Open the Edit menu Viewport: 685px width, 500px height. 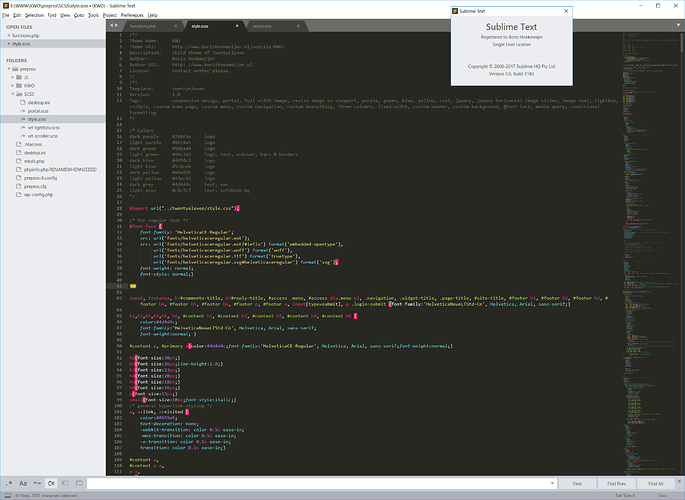pyautogui.click(x=17, y=15)
